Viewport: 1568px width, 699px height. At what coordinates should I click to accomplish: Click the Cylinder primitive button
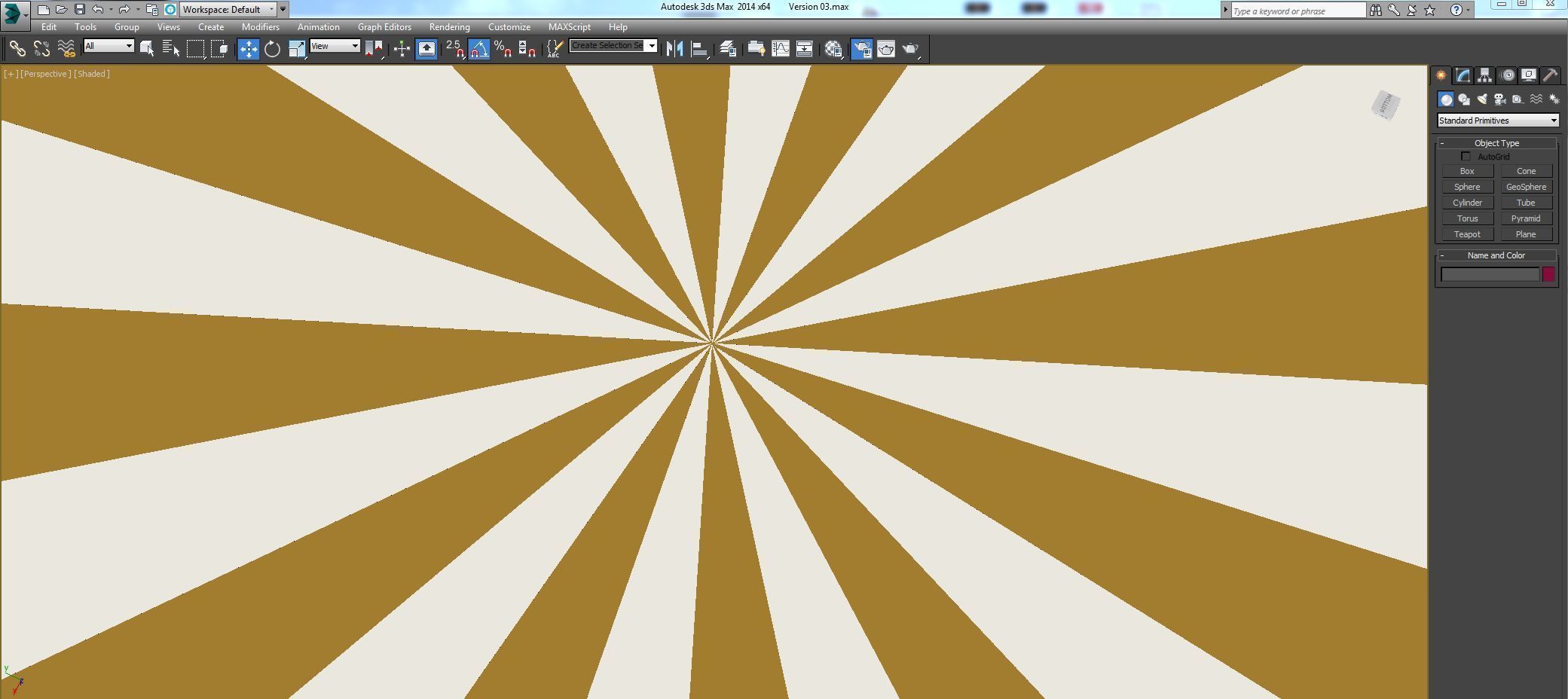tap(1467, 203)
